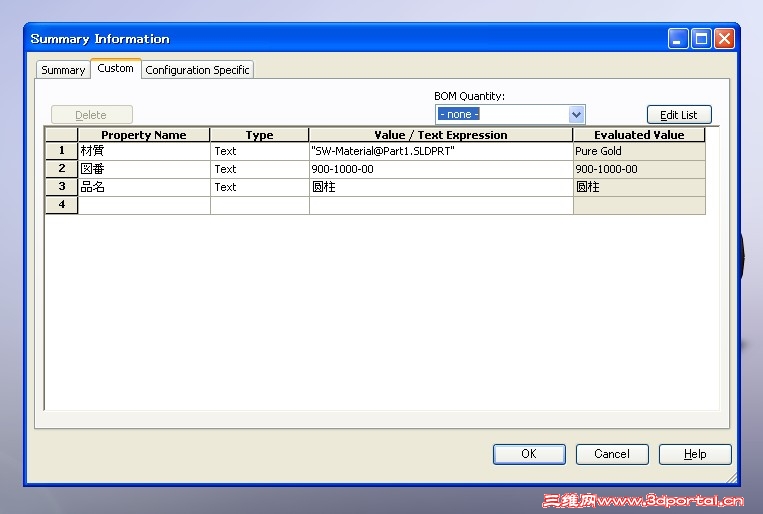Select row header 1

[61, 151]
